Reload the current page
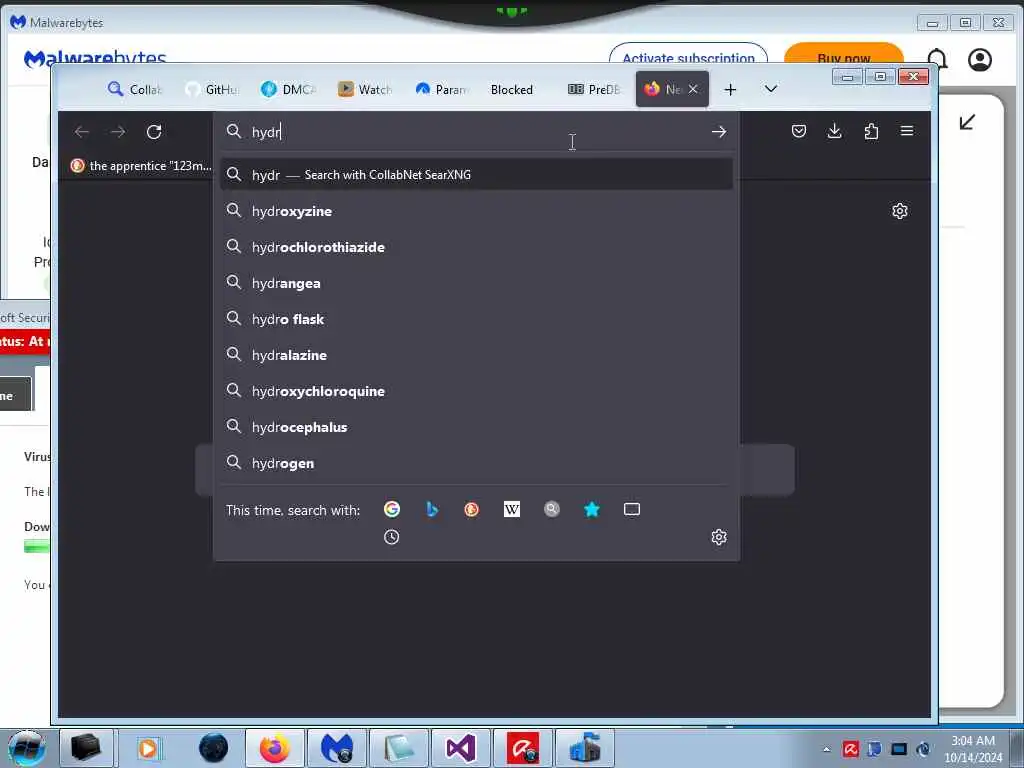 point(154,132)
